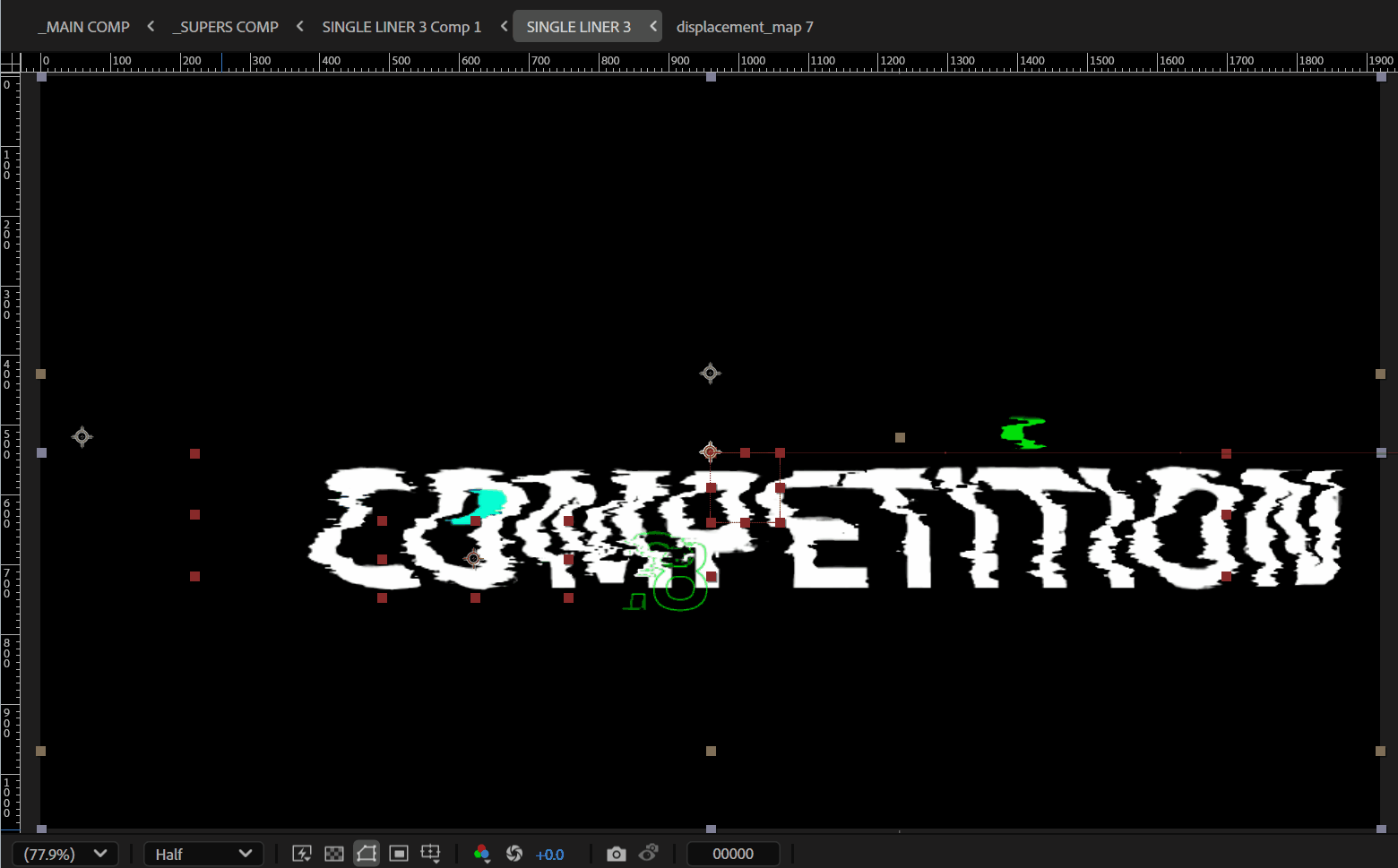This screenshot has width=1398, height=868.
Task: Click the Show Snapshot eye-camera icon
Action: 649,854
